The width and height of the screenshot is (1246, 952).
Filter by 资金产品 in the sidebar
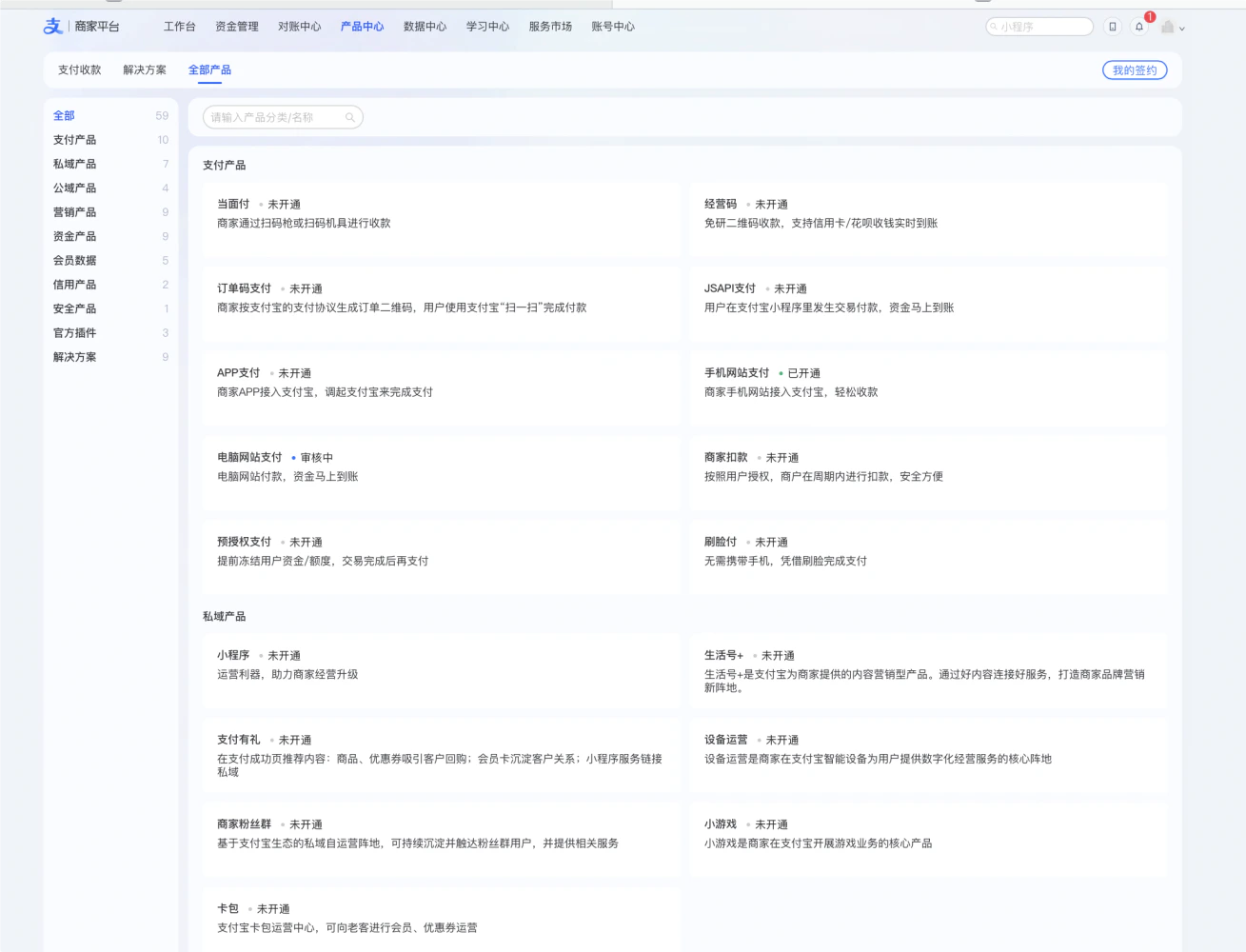click(110, 236)
